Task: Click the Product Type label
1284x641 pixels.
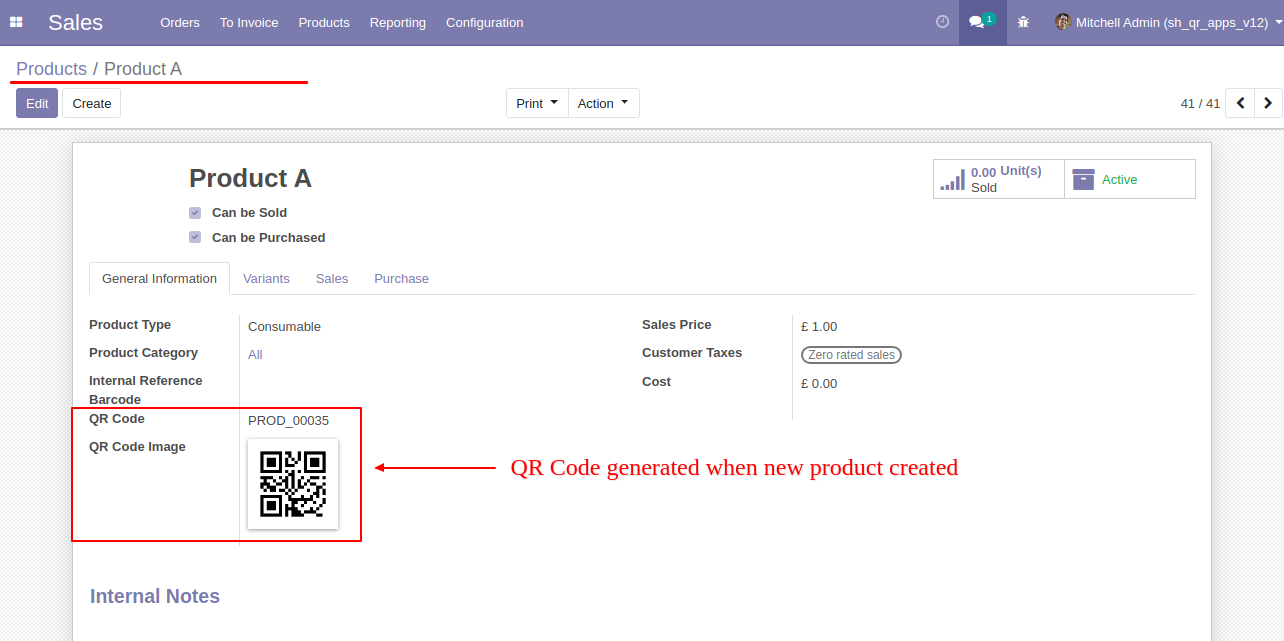Action: tap(130, 325)
